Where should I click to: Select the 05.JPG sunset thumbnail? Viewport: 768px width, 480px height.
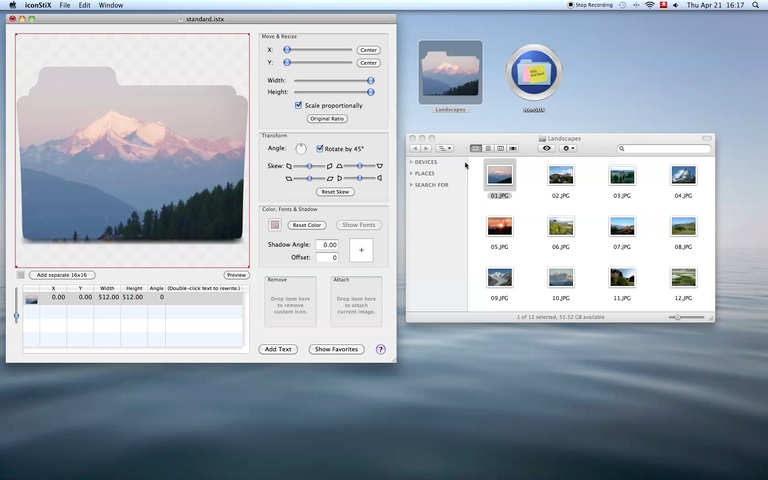pyautogui.click(x=500, y=226)
